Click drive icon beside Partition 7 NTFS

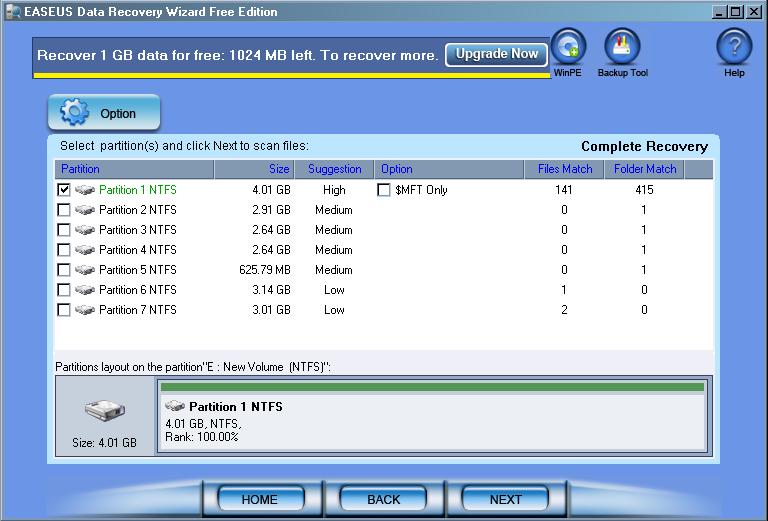click(85, 310)
